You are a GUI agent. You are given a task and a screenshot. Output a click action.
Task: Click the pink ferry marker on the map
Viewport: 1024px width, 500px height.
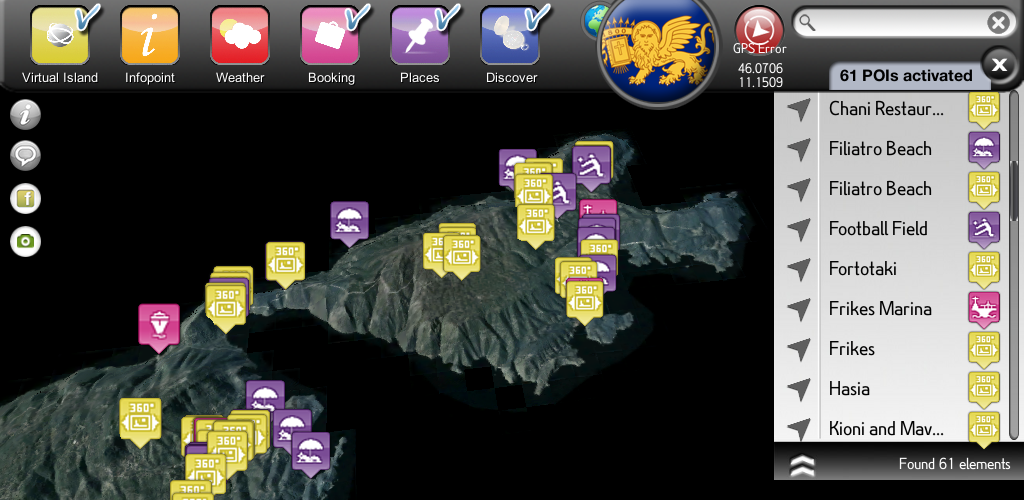coord(158,326)
